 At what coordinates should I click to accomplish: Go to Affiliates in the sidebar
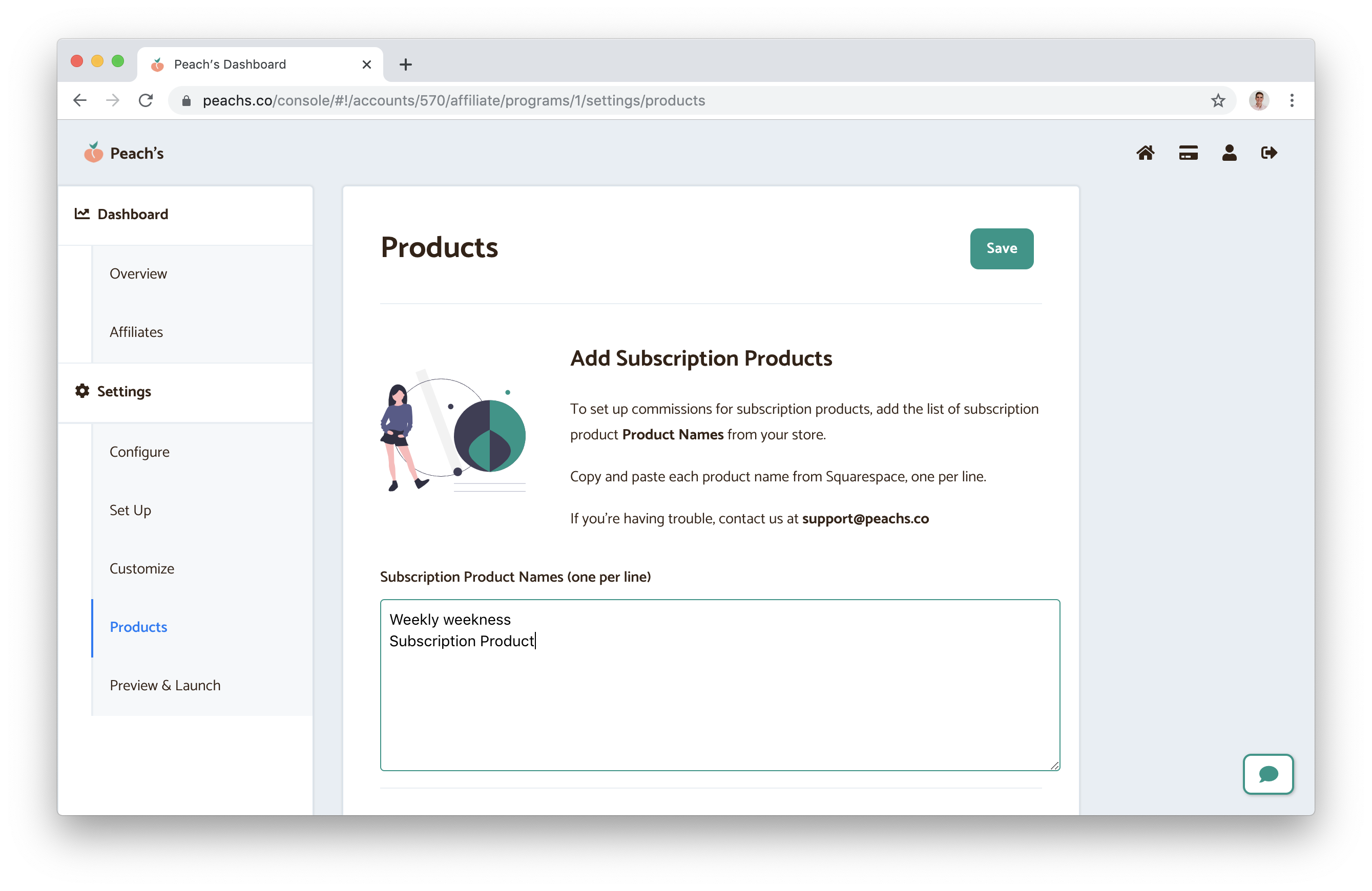(136, 332)
